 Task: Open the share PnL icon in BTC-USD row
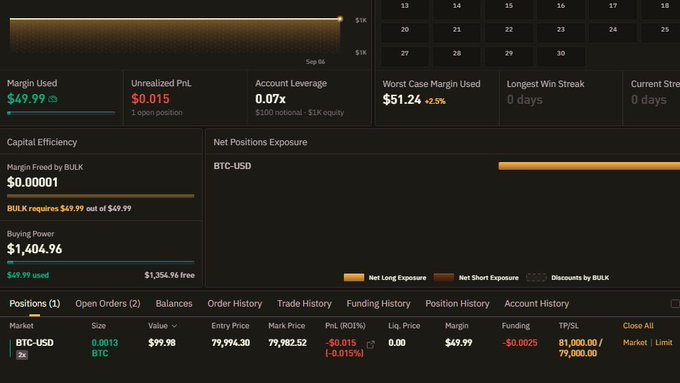370,344
